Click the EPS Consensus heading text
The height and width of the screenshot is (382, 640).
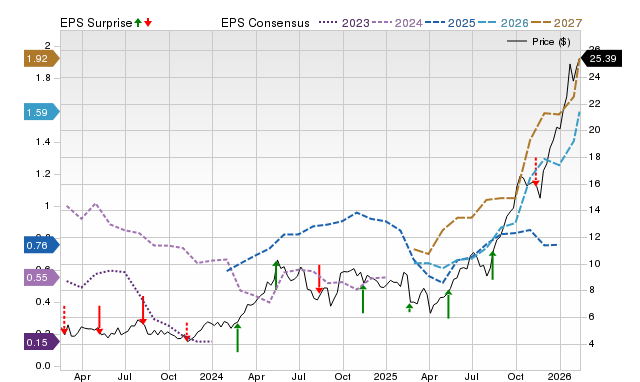tap(265, 23)
